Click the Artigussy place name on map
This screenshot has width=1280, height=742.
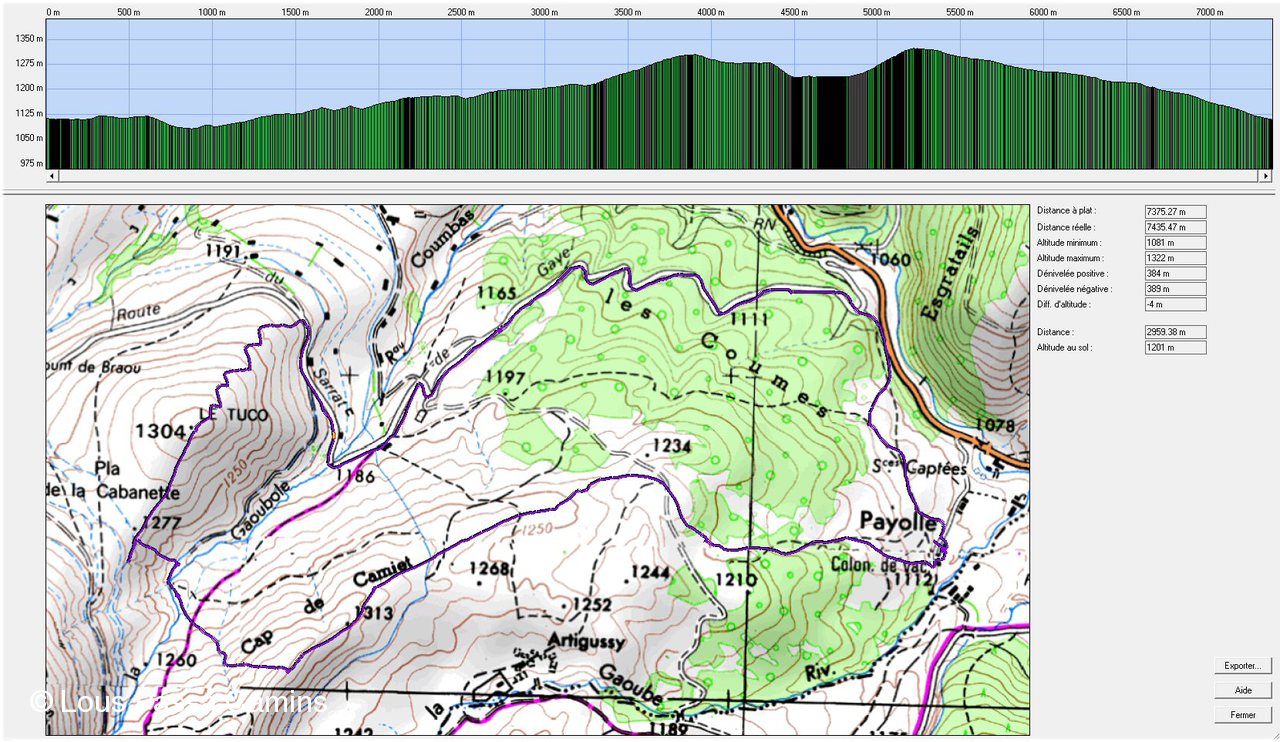coord(586,640)
